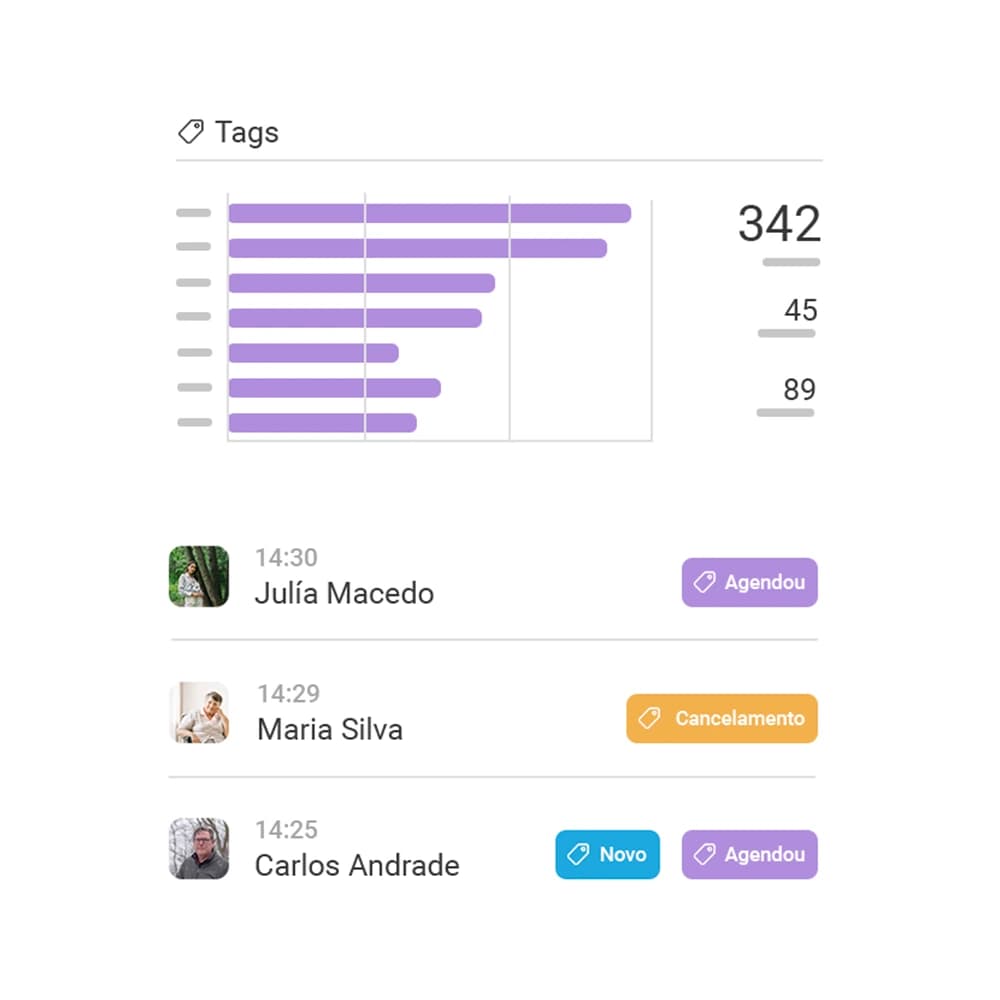Click the tag icon in the Novo badge
Image resolution: width=1000 pixels, height=1000 pixels.
click(x=578, y=854)
